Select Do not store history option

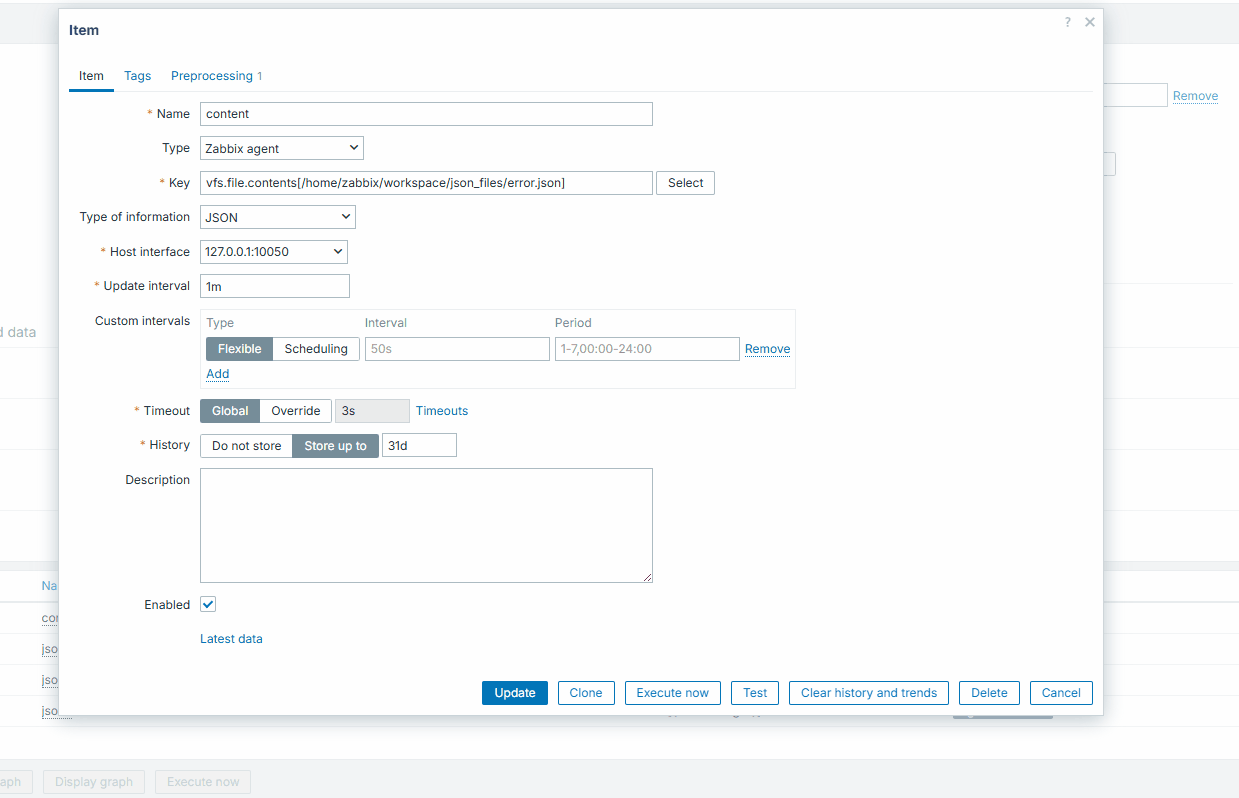click(x=246, y=446)
